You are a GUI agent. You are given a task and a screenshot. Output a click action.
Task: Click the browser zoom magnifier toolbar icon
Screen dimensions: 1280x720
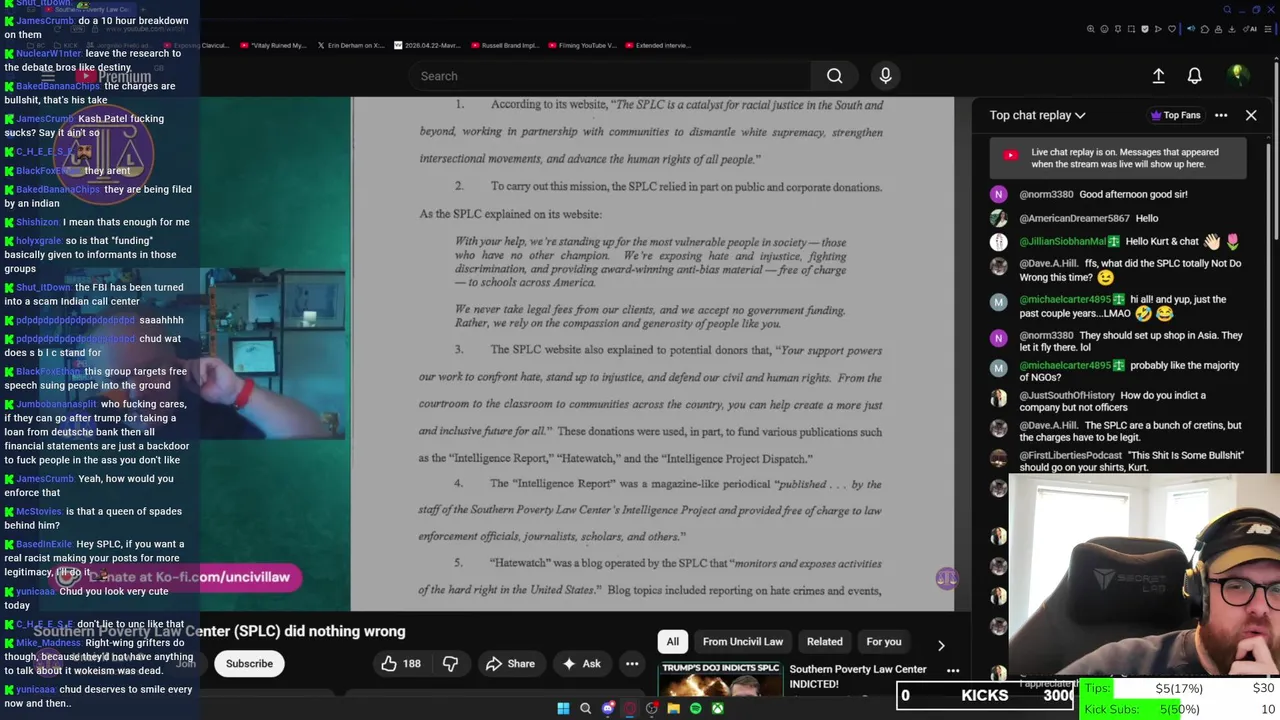coord(1091,29)
